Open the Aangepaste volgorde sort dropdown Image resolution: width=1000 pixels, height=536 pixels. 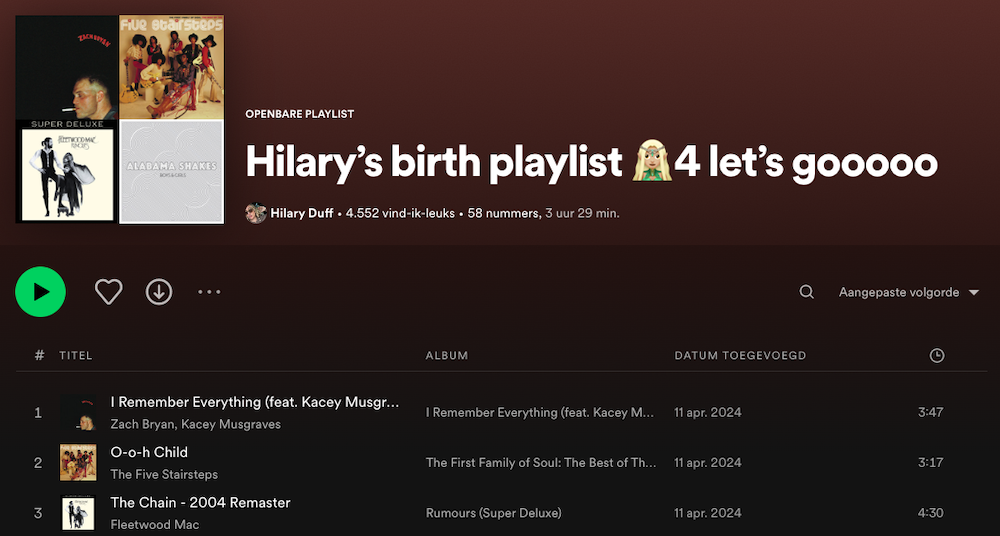tap(908, 292)
